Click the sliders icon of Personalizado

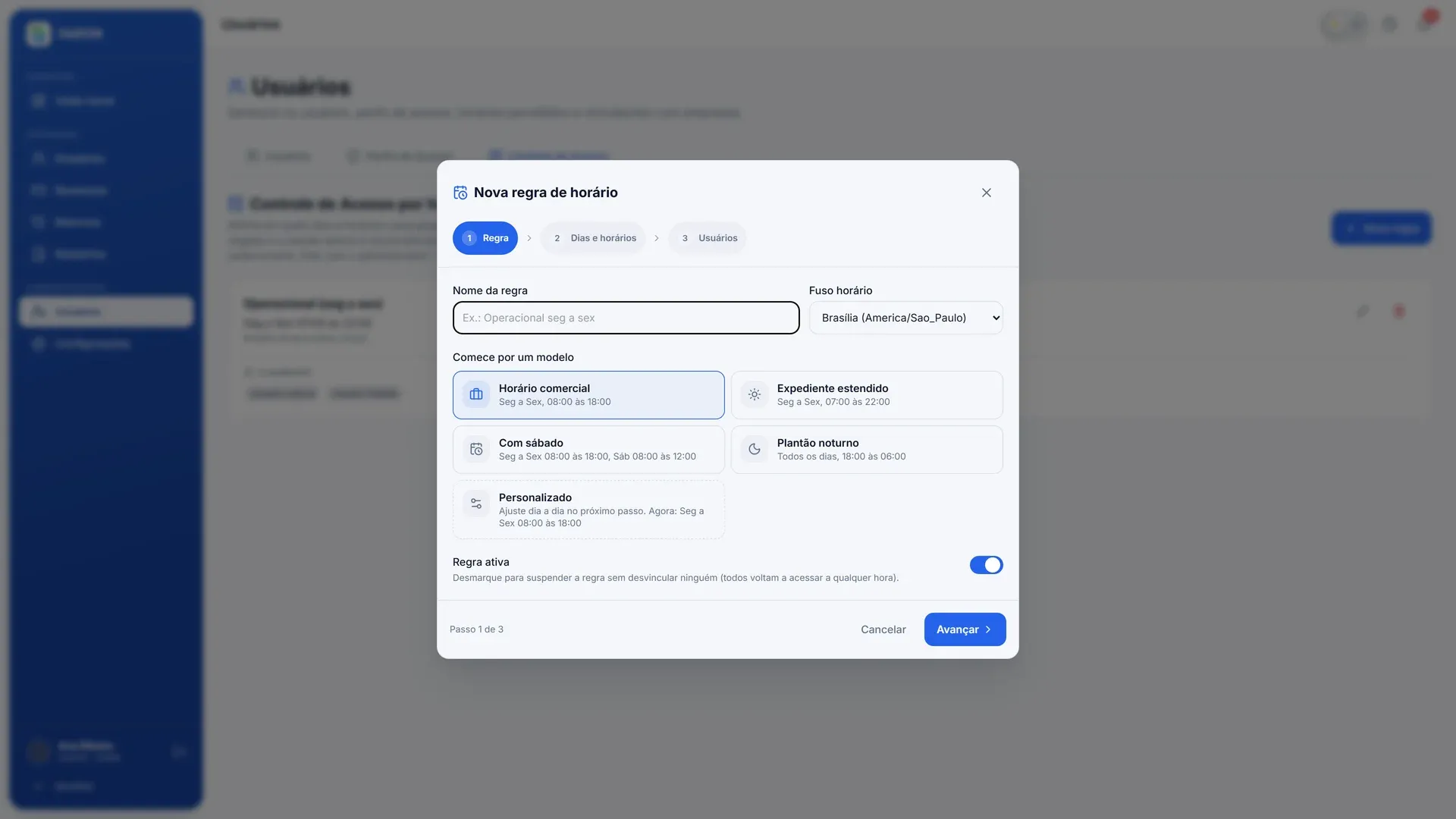point(476,504)
